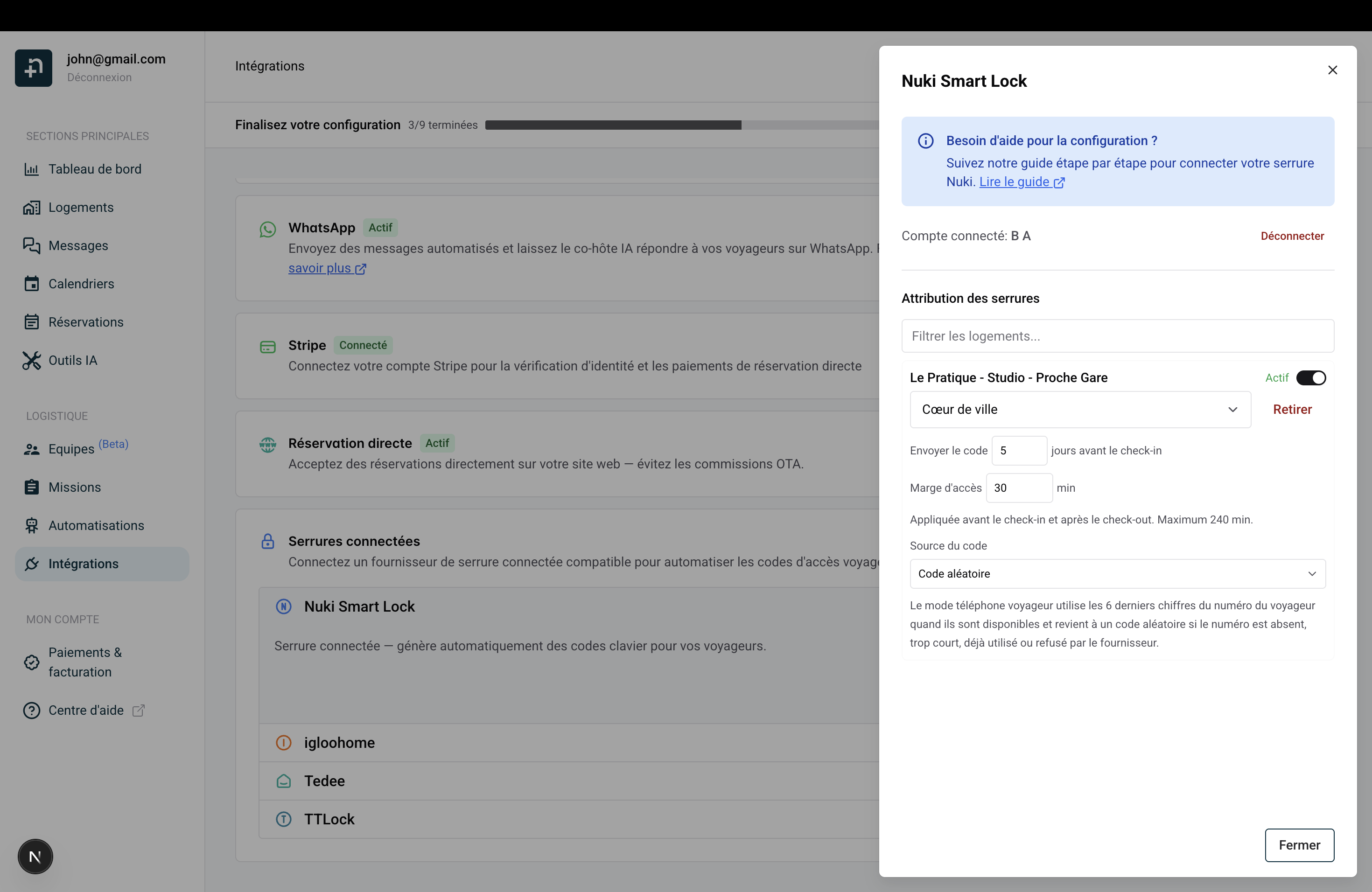
Task: Click the WhatsApp savoir plus link
Action: [327, 269]
